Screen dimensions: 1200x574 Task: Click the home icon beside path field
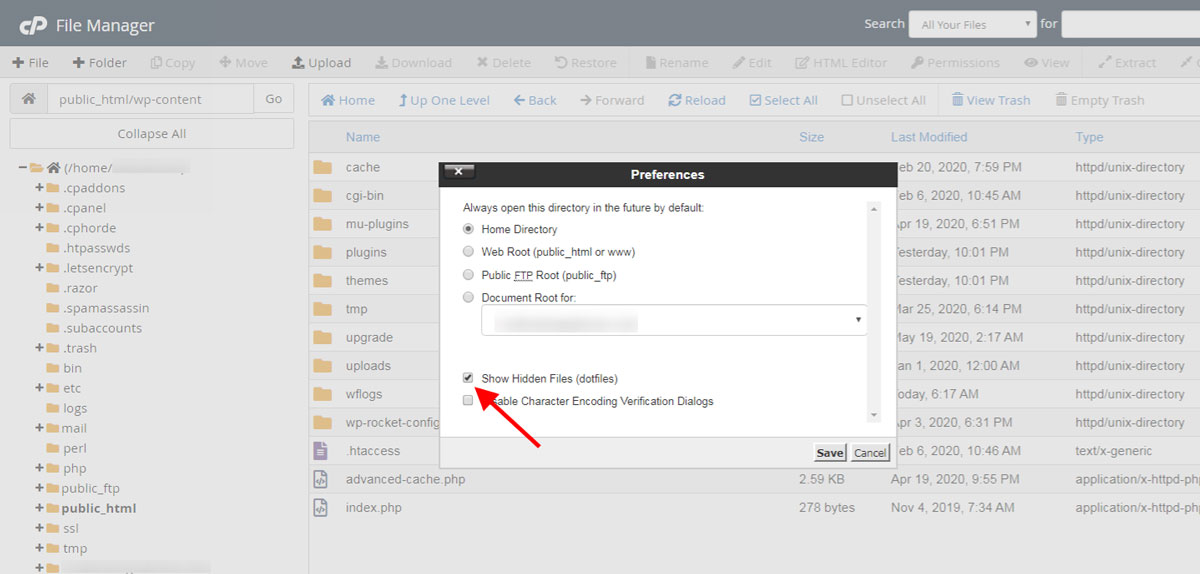[28, 99]
